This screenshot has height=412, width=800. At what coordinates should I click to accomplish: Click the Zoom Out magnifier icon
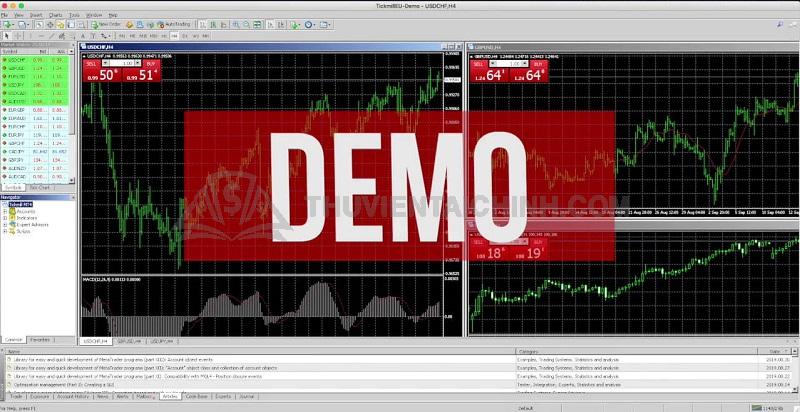pyautogui.click(x=247, y=24)
